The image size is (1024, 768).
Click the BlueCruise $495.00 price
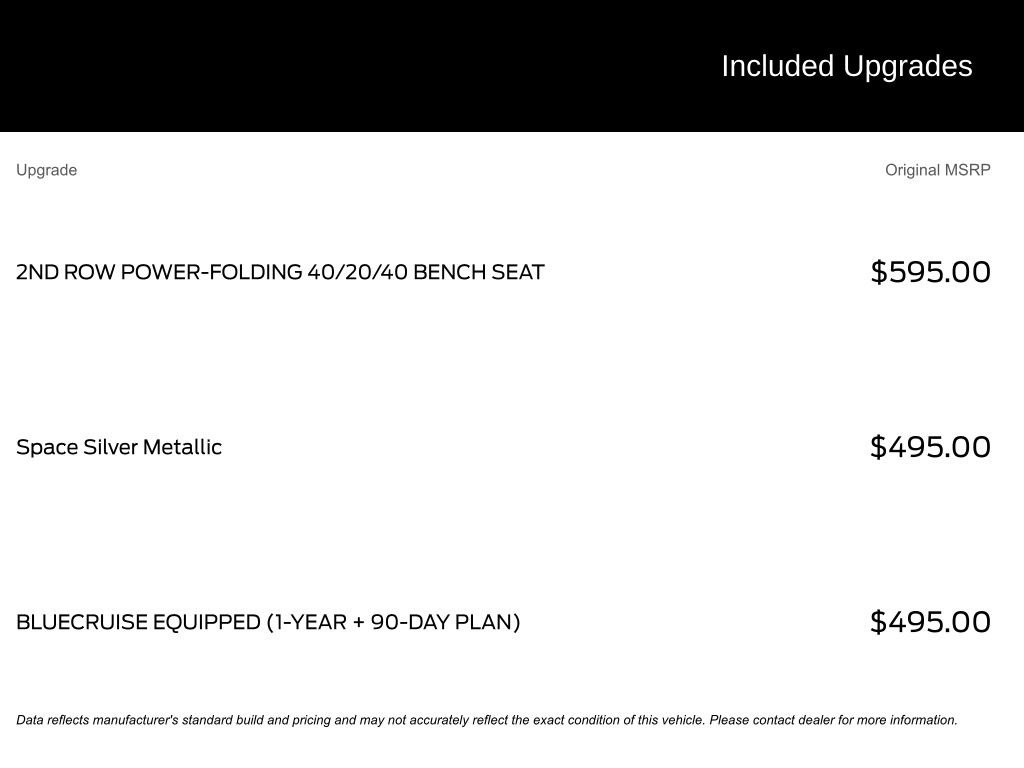tap(931, 622)
